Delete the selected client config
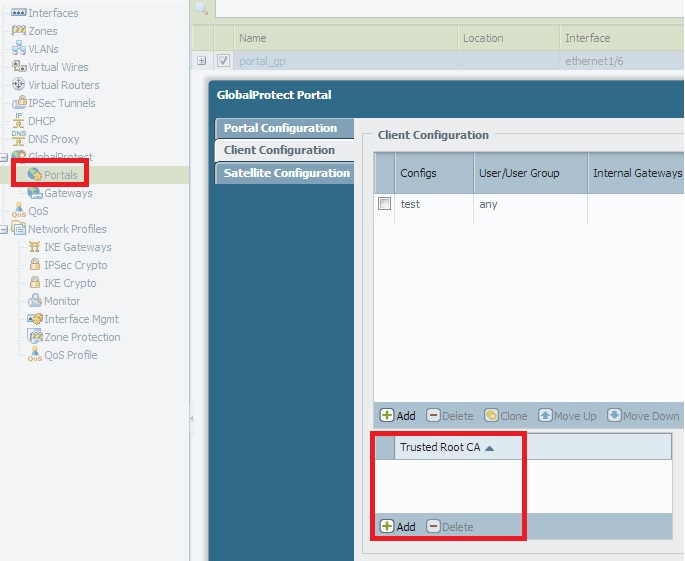The height and width of the screenshot is (561, 685). [450, 416]
